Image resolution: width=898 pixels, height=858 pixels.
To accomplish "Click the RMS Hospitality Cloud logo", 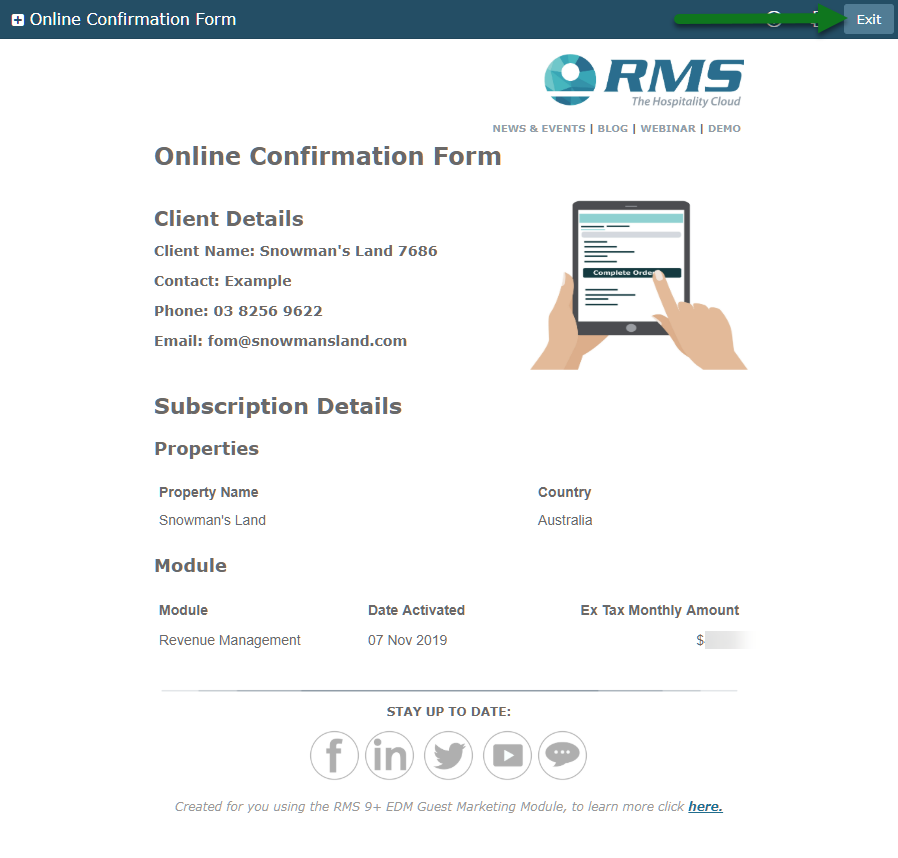I will tap(644, 80).
